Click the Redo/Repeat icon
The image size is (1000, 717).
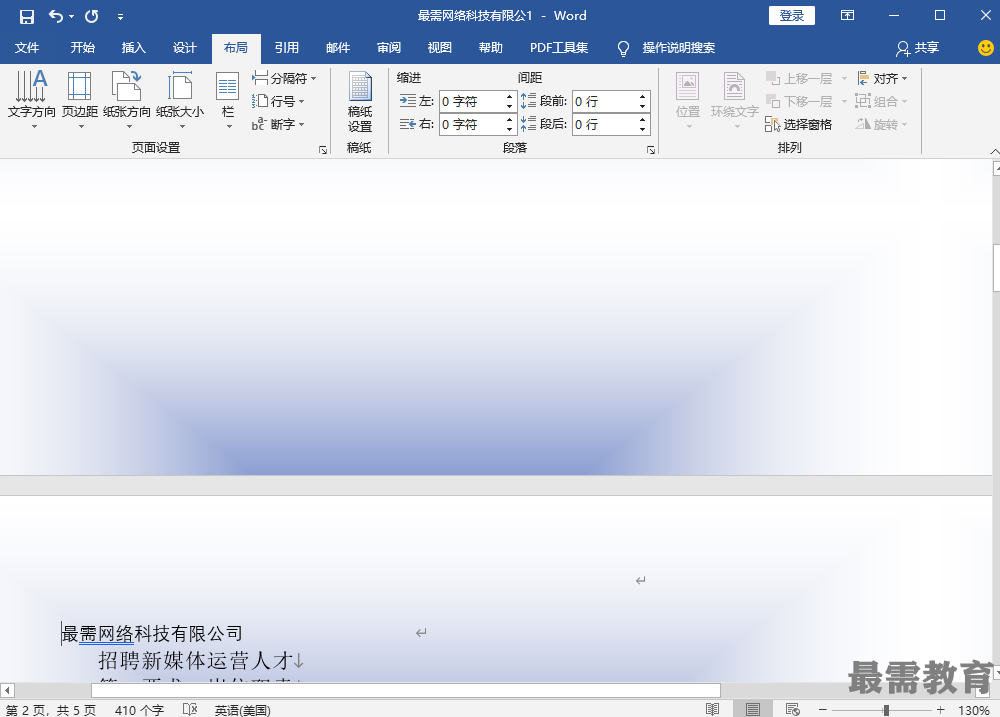click(x=92, y=17)
